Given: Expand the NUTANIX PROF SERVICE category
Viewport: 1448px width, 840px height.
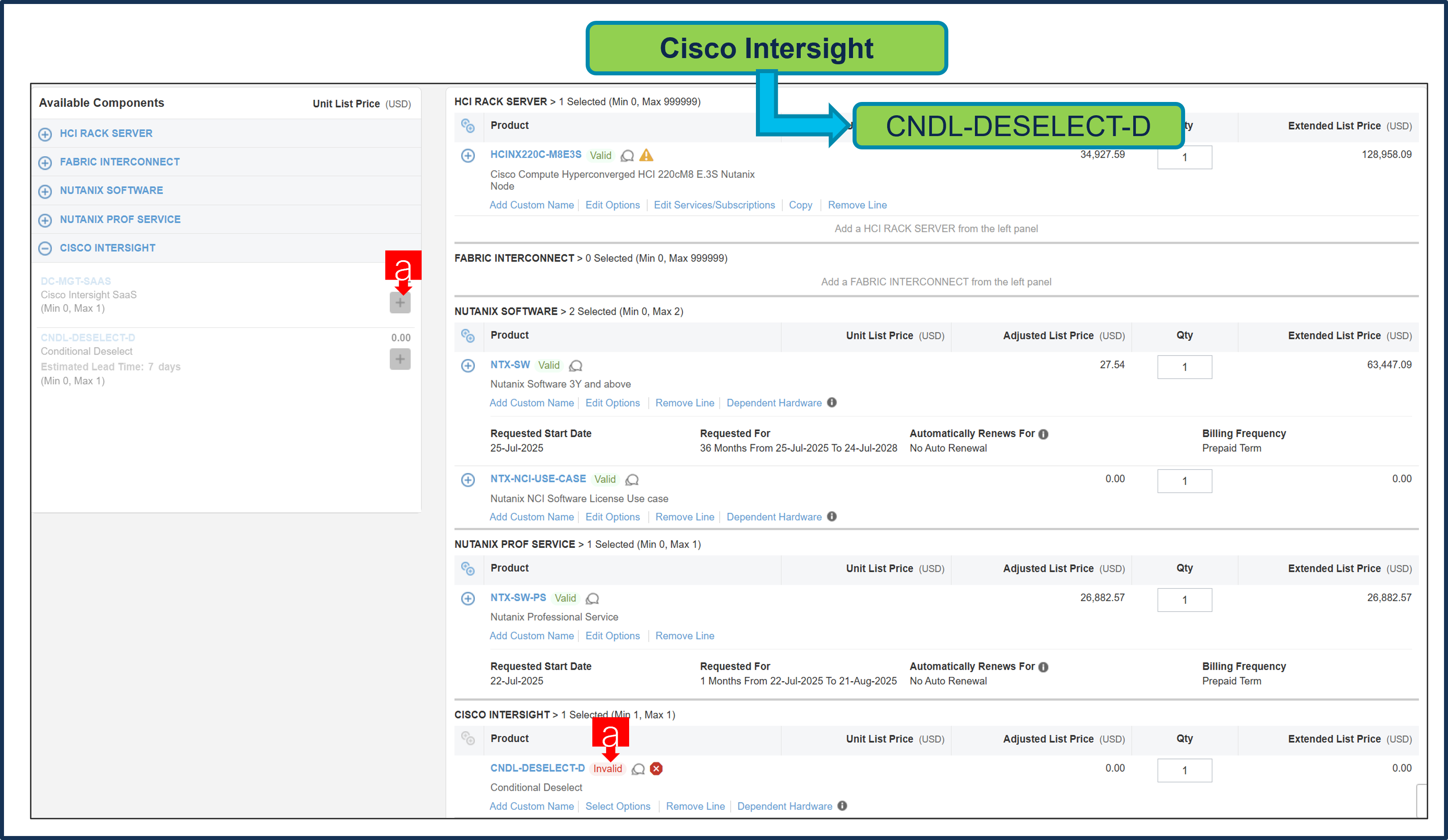Looking at the screenshot, I should click(x=45, y=220).
